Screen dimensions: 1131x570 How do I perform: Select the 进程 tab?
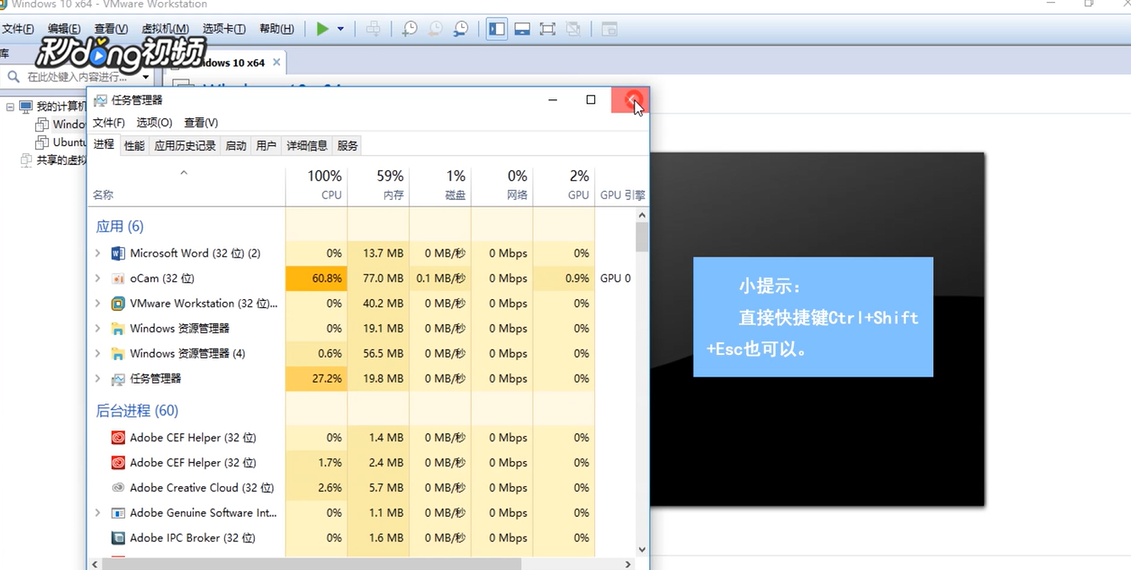click(104, 144)
